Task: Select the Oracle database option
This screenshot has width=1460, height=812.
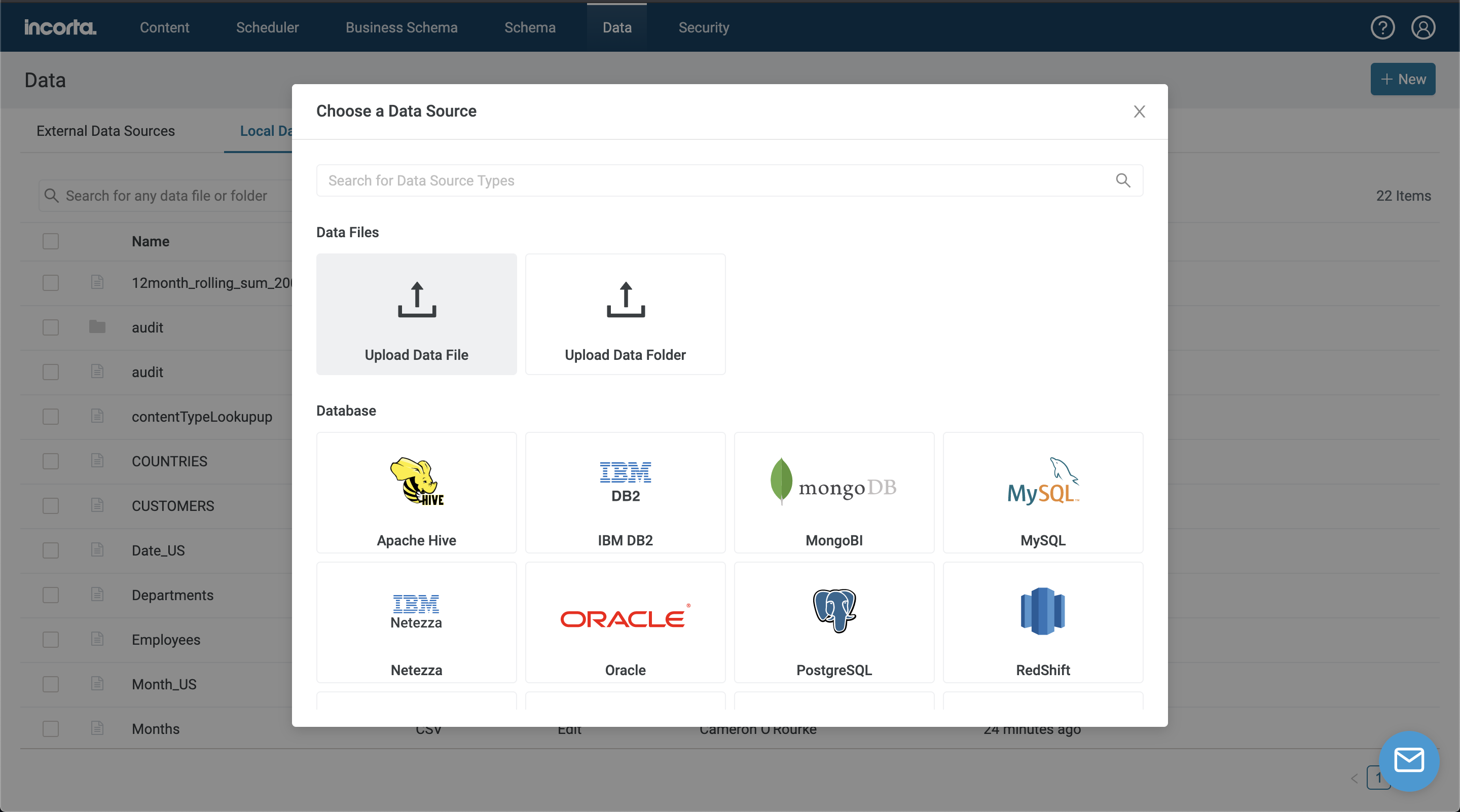Action: pyautogui.click(x=625, y=621)
